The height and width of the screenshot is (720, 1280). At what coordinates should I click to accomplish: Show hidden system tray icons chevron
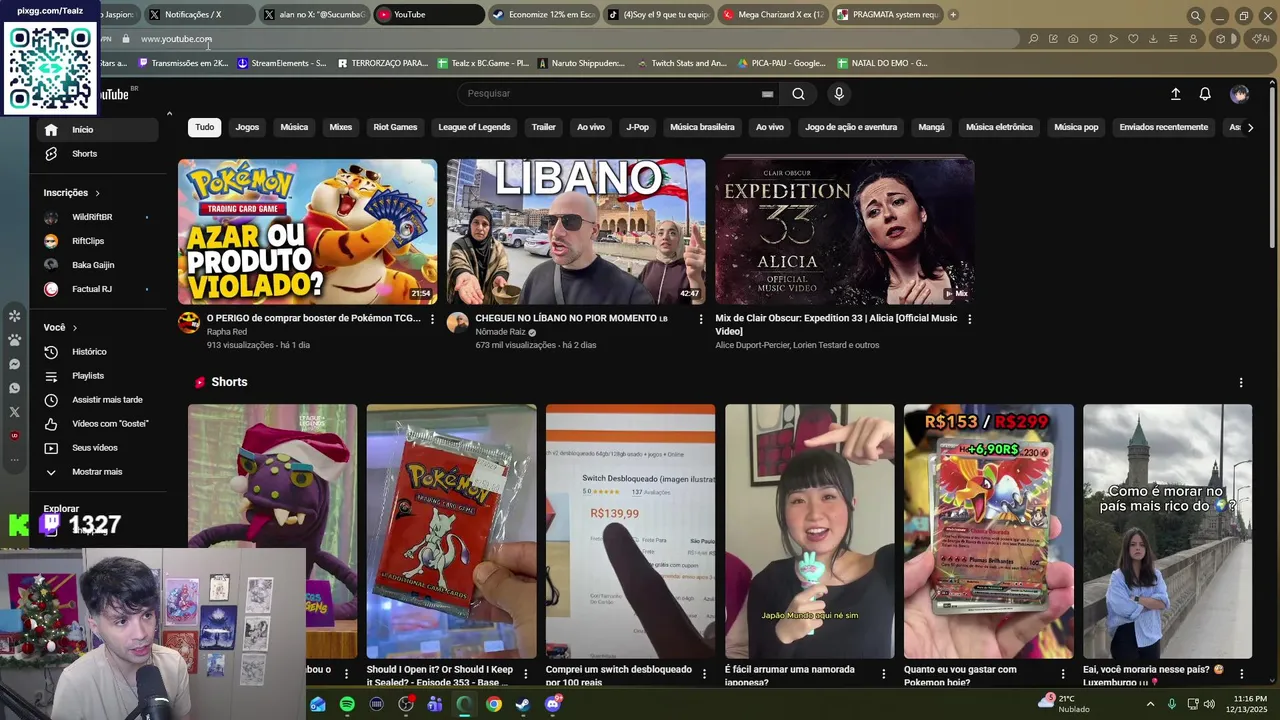pyautogui.click(x=1150, y=704)
